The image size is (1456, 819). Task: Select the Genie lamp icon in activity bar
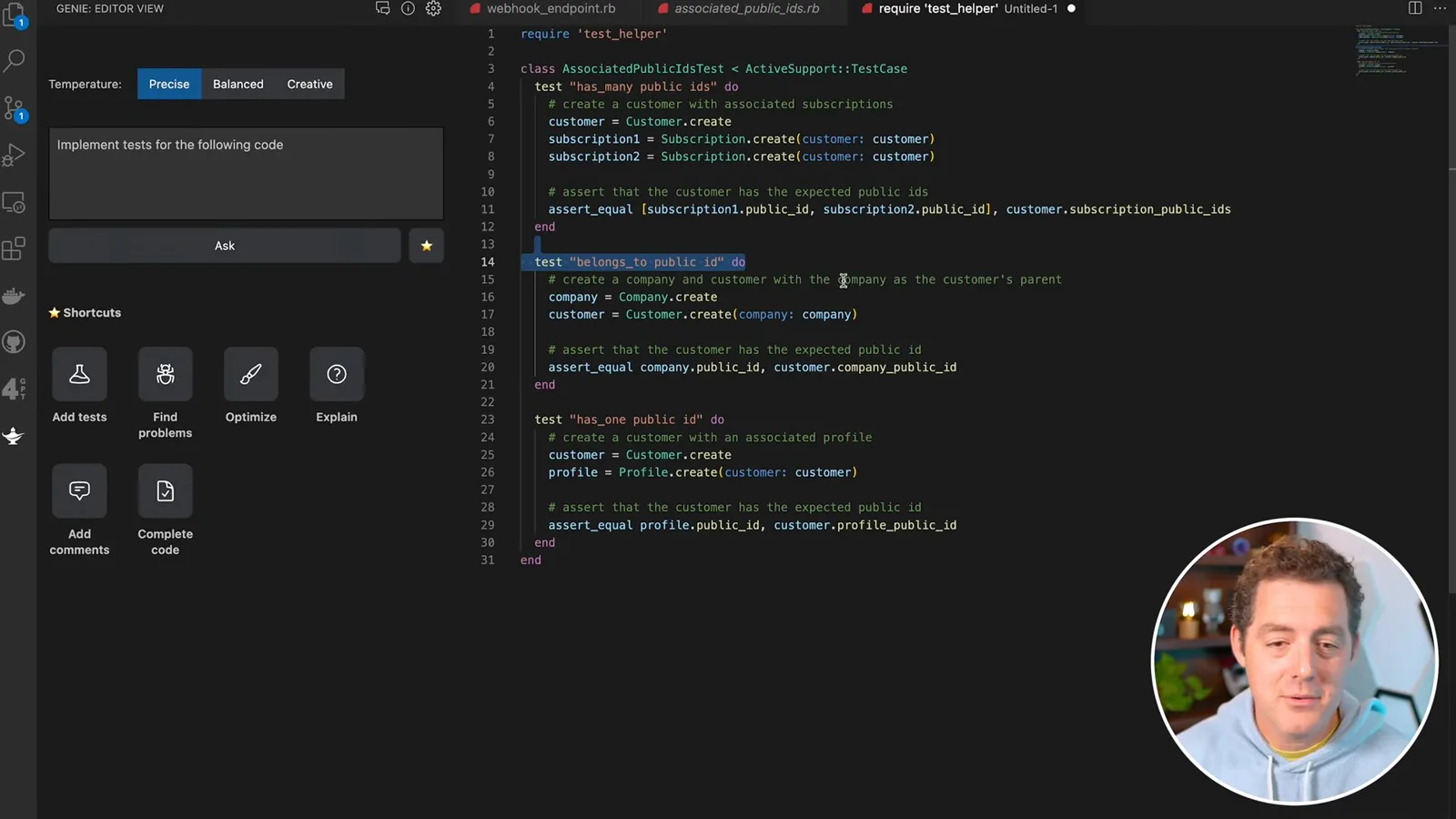click(15, 437)
